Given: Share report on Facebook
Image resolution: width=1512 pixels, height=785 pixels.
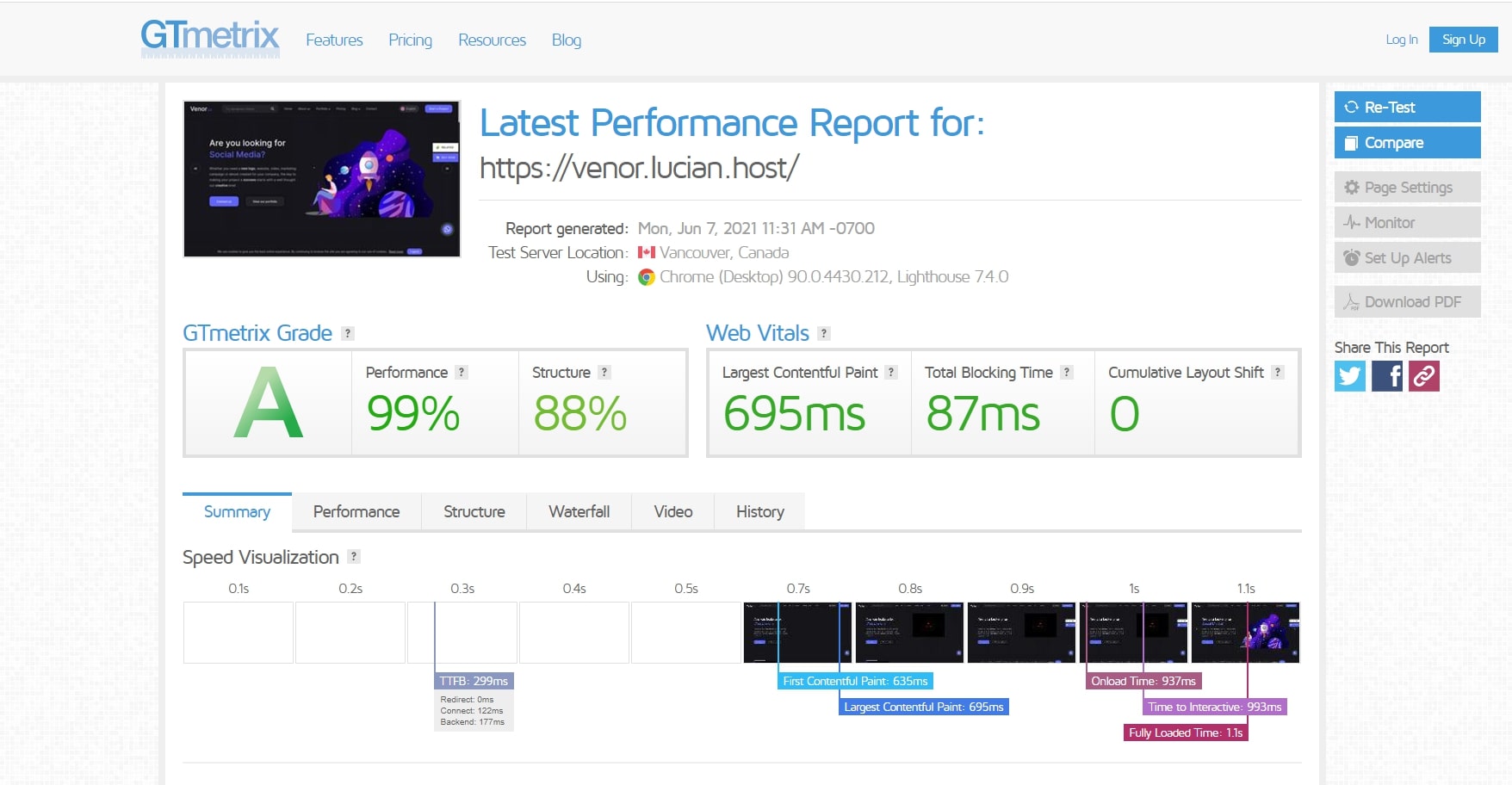Looking at the screenshot, I should click(1387, 376).
